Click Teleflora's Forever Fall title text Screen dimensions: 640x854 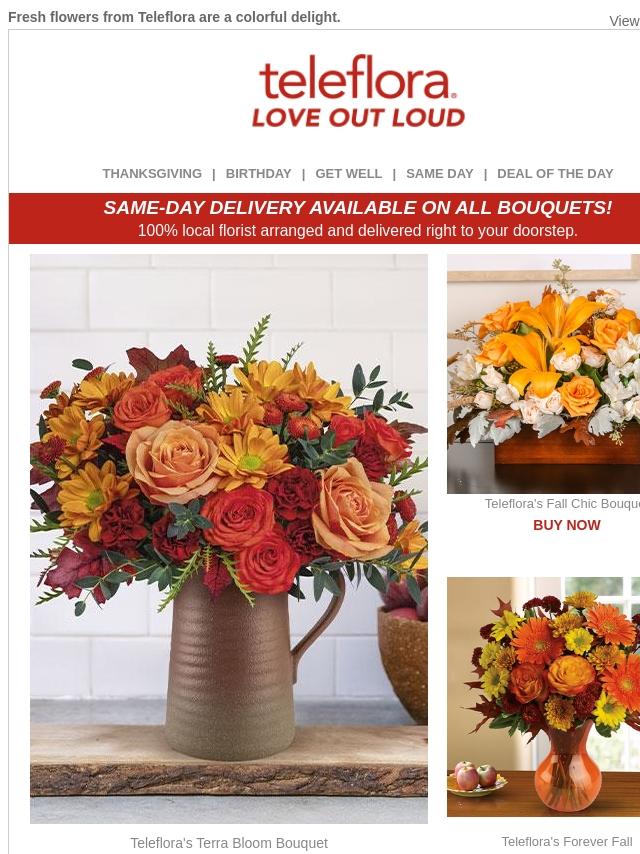click(570, 841)
